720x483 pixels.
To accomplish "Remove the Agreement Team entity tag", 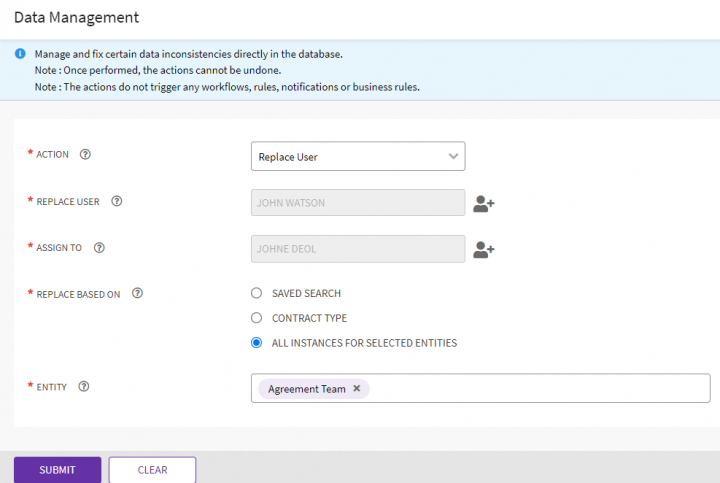I will click(x=357, y=389).
